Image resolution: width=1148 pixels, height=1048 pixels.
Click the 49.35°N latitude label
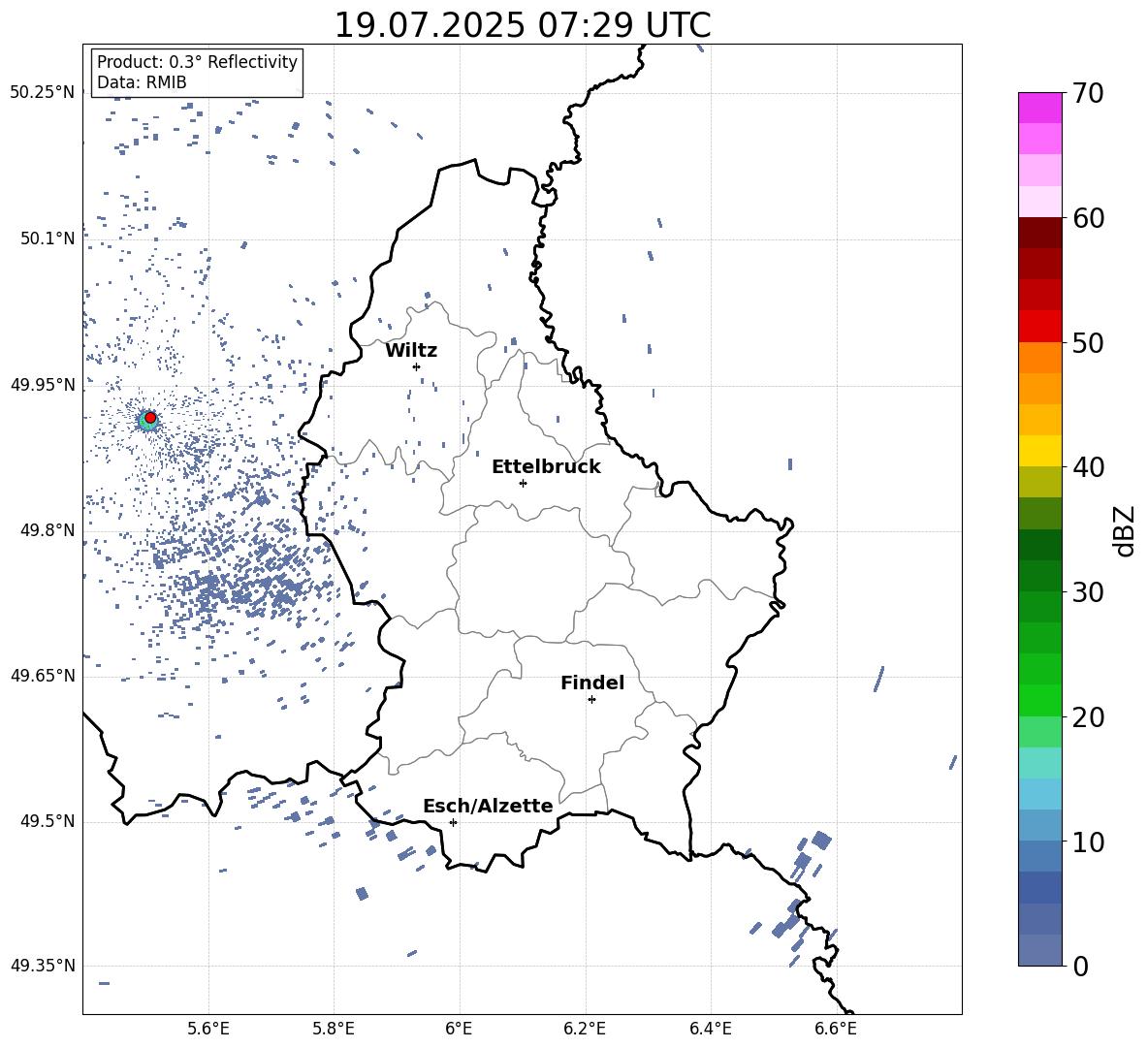point(43,966)
